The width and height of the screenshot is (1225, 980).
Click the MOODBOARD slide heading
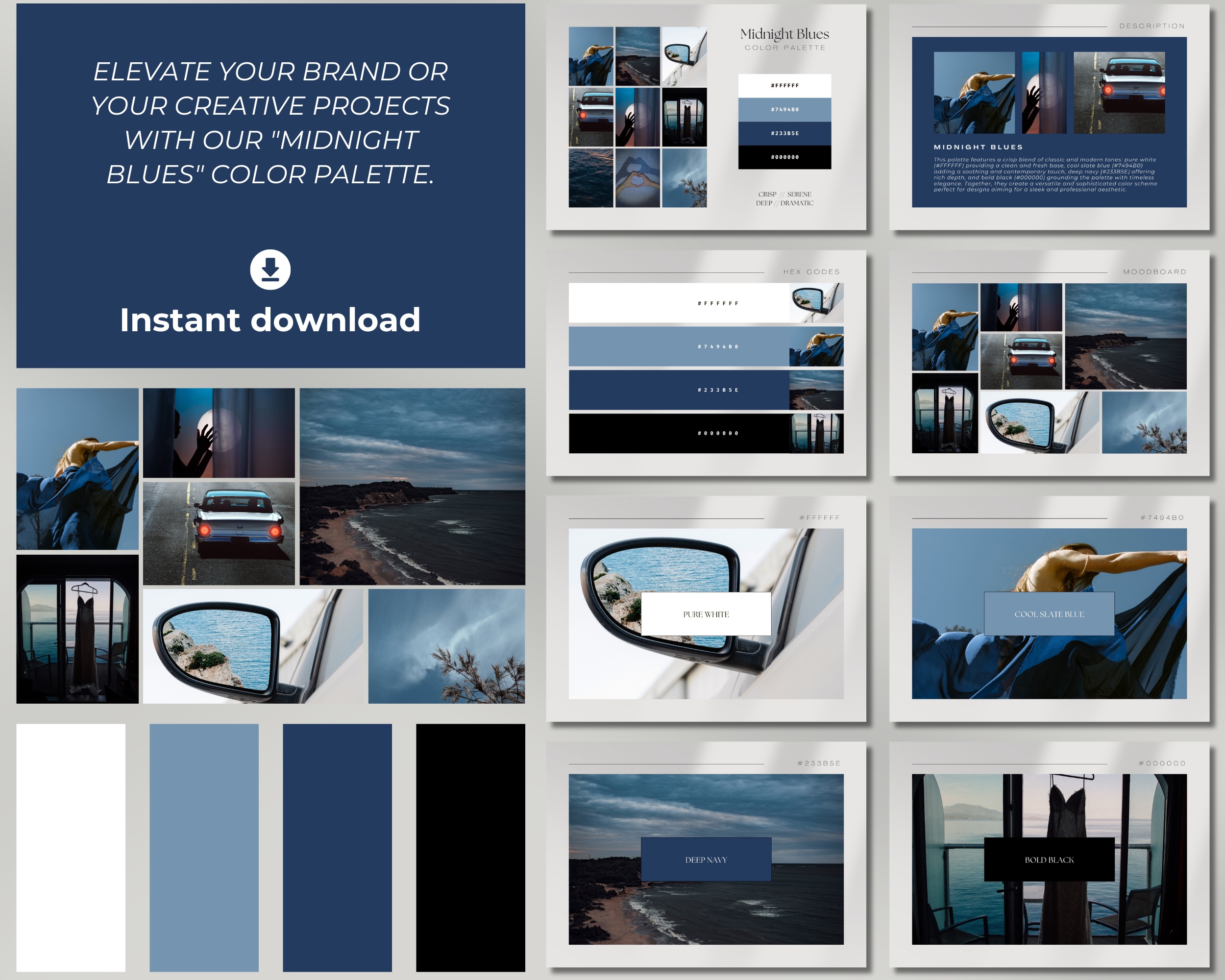click(x=1154, y=272)
